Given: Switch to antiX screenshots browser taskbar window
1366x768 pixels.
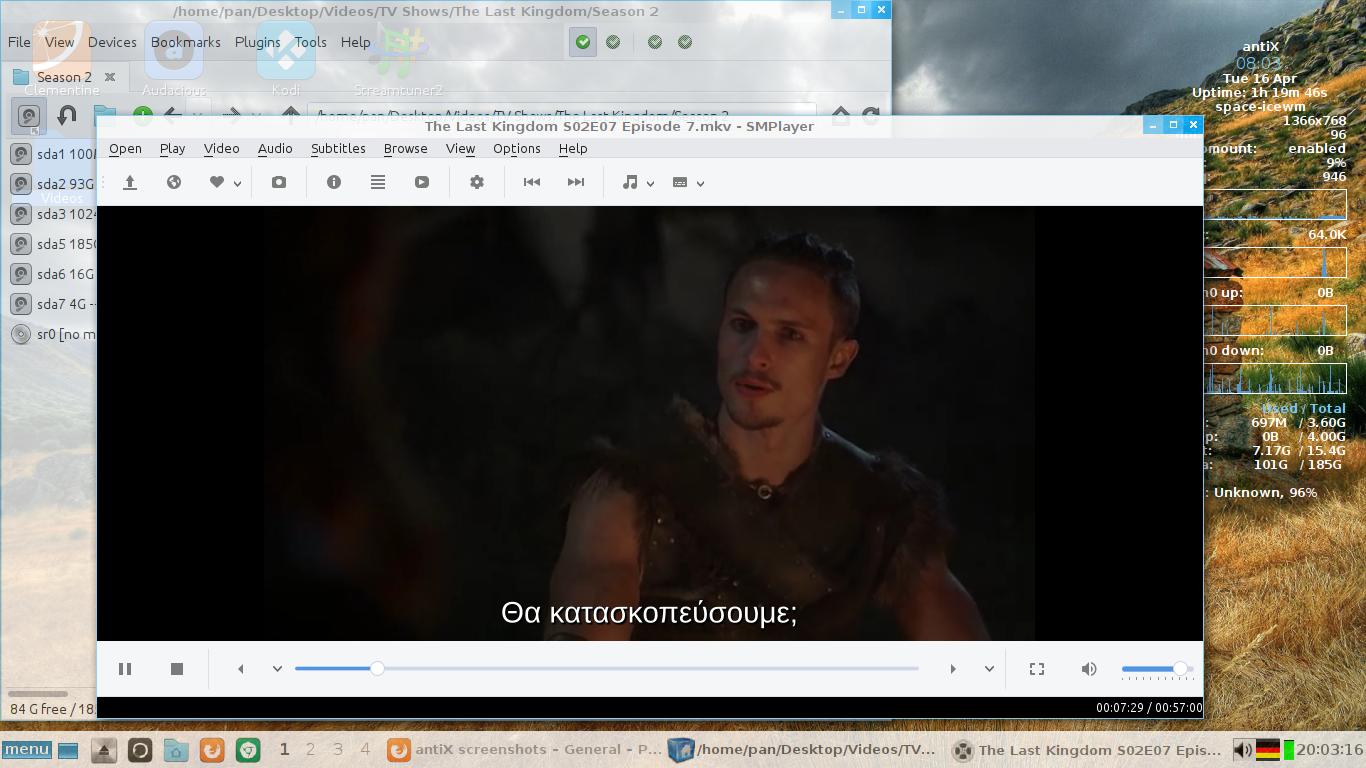Looking at the screenshot, I should pyautogui.click(x=524, y=749).
